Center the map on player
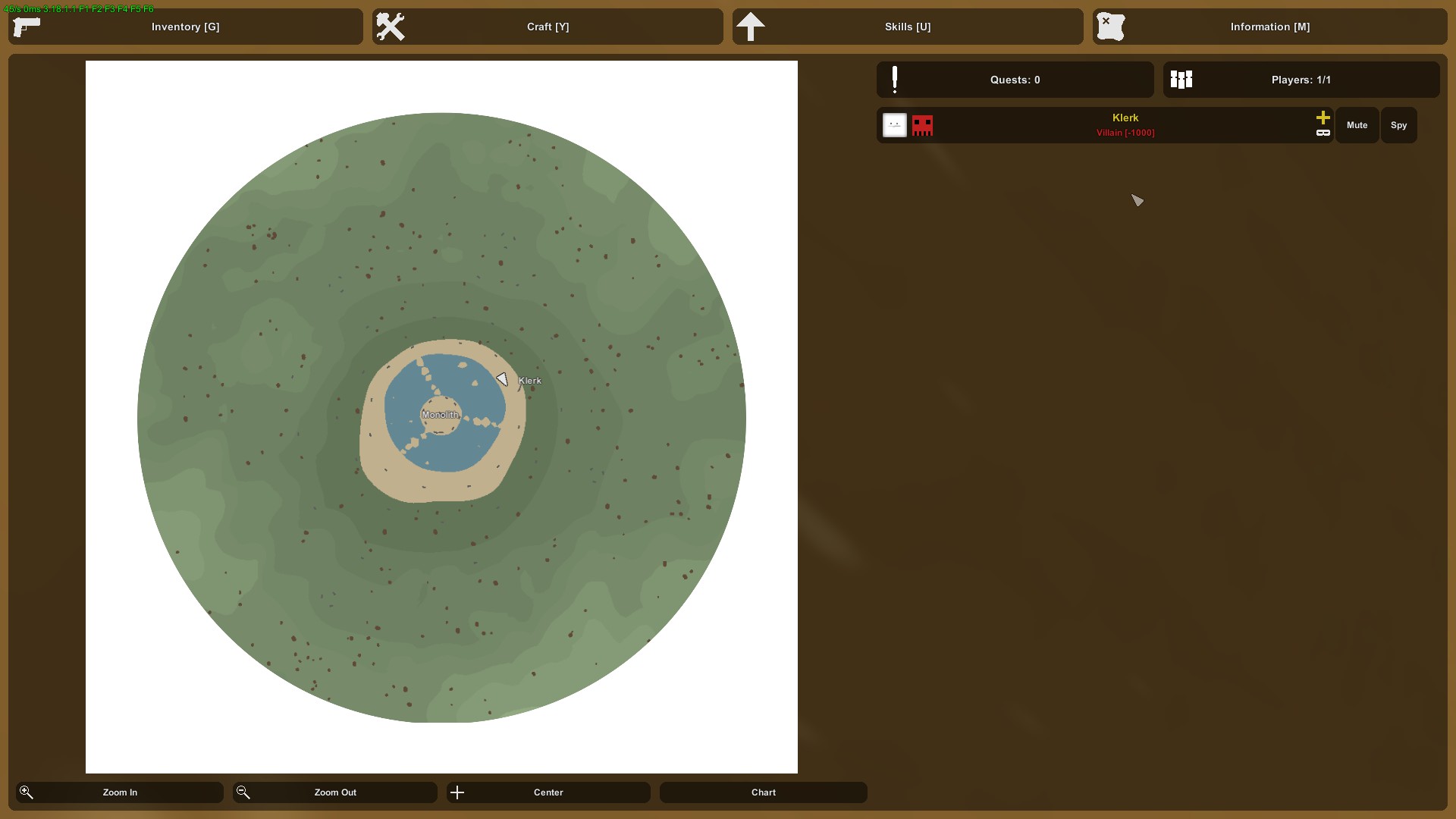Viewport: 1456px width, 819px height. coord(548,792)
